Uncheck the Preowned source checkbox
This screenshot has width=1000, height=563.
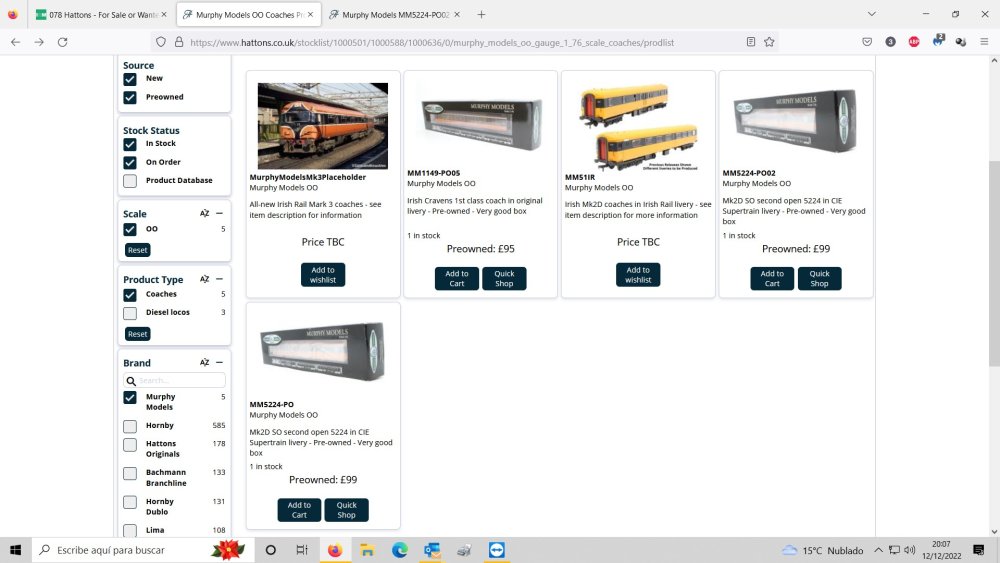(x=130, y=98)
